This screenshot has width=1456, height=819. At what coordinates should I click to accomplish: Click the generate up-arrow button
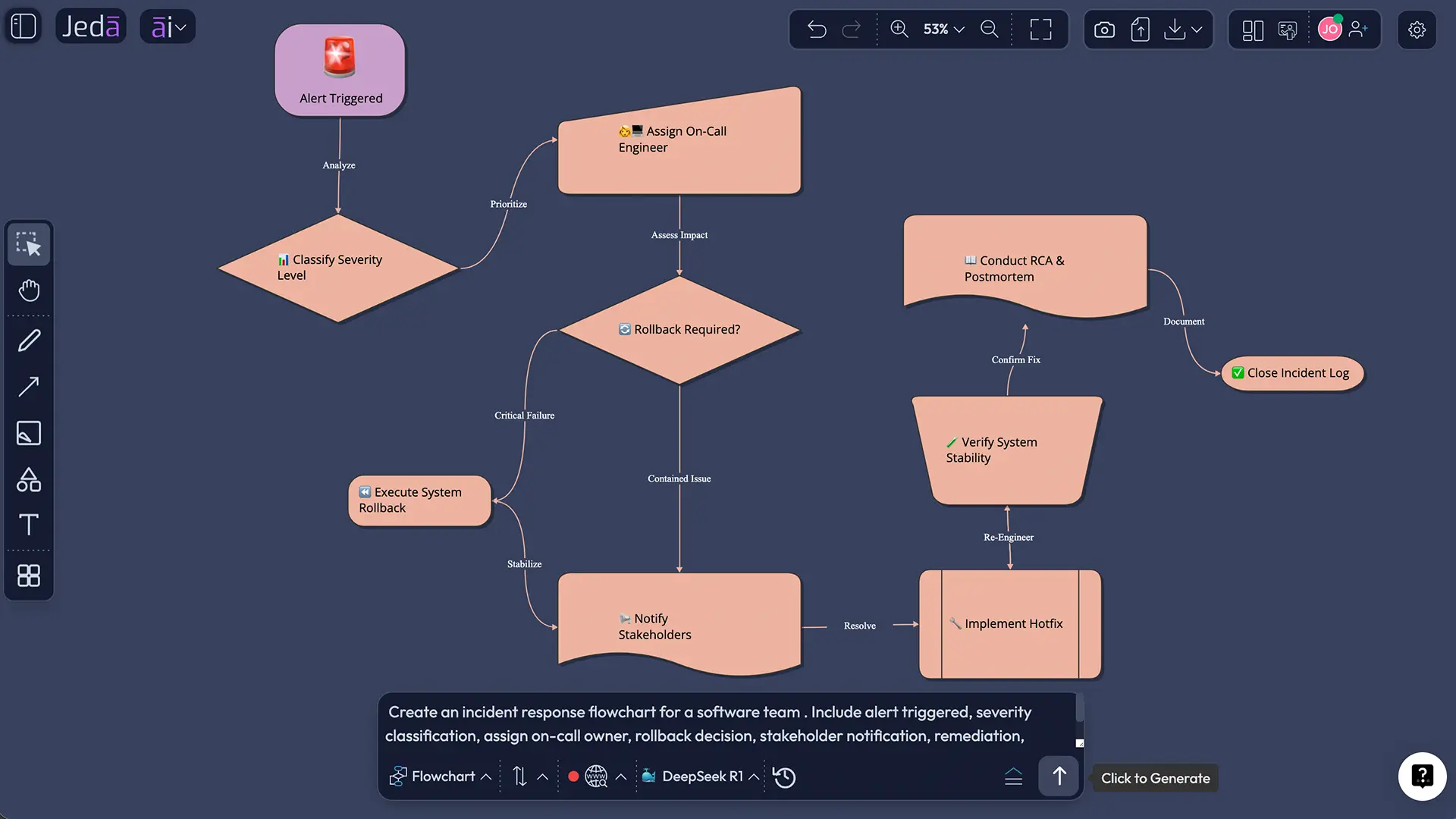1059,776
